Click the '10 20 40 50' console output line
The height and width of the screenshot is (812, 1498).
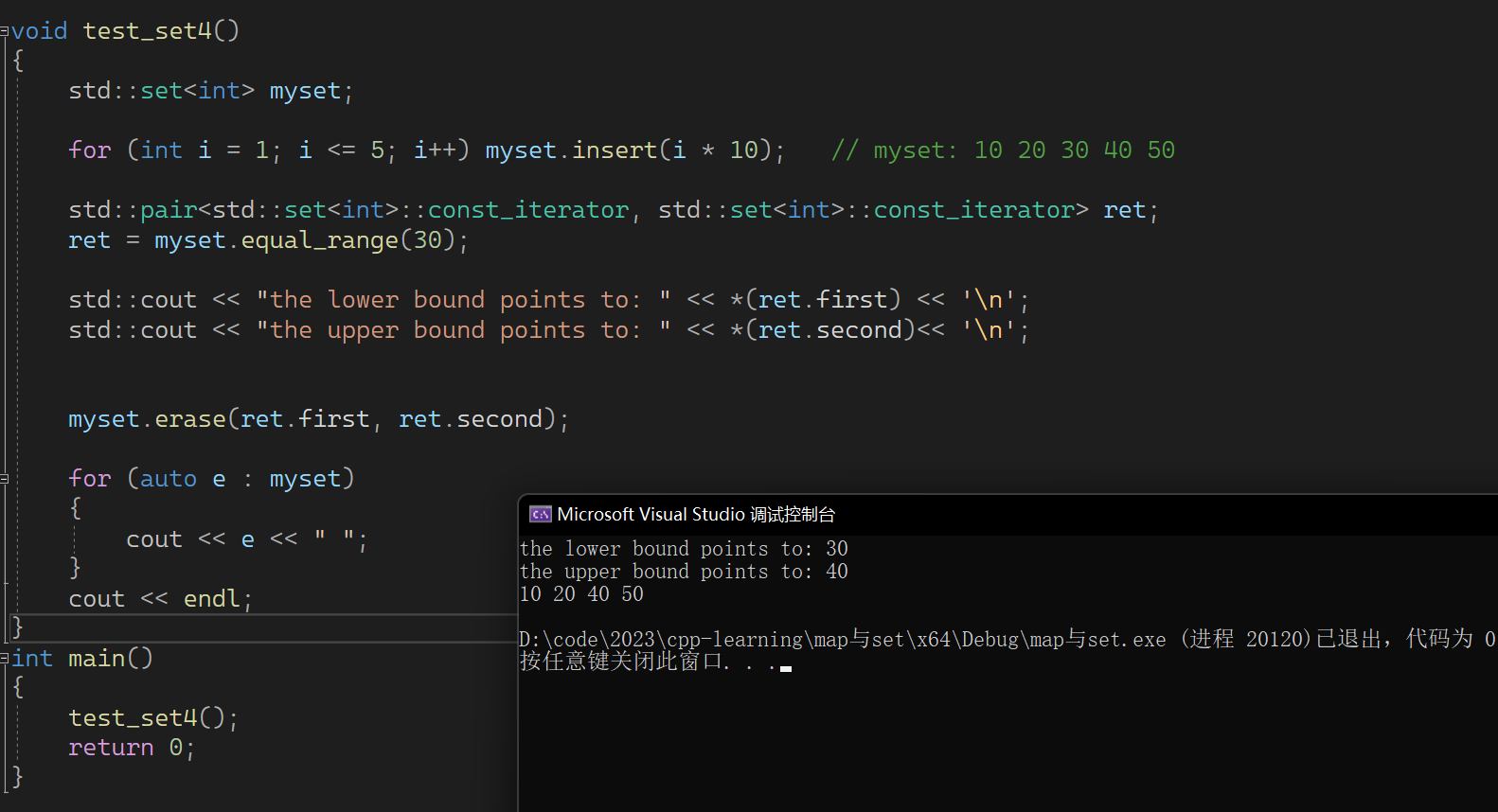point(581,594)
